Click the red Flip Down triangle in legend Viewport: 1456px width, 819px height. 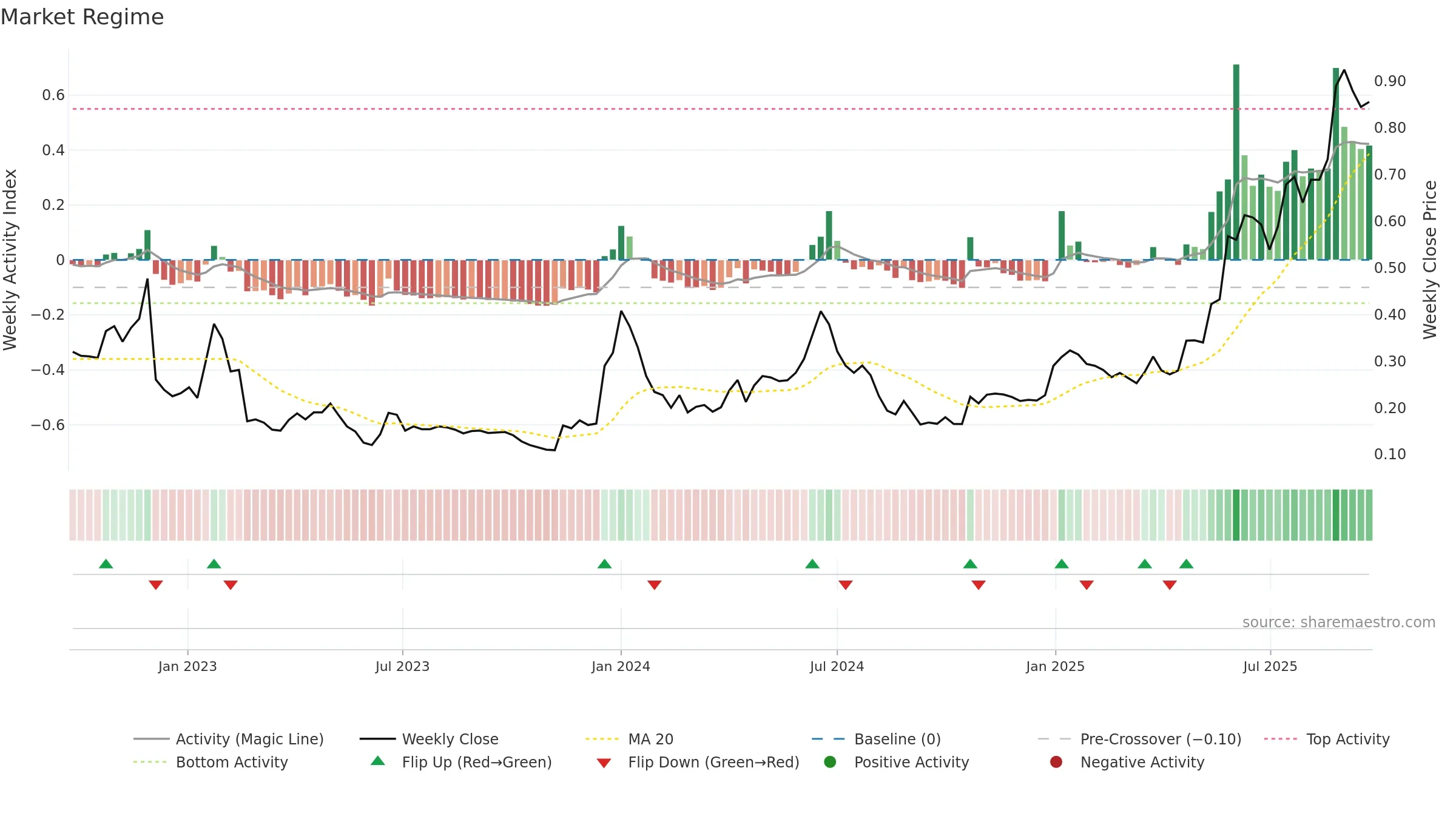pos(604,763)
